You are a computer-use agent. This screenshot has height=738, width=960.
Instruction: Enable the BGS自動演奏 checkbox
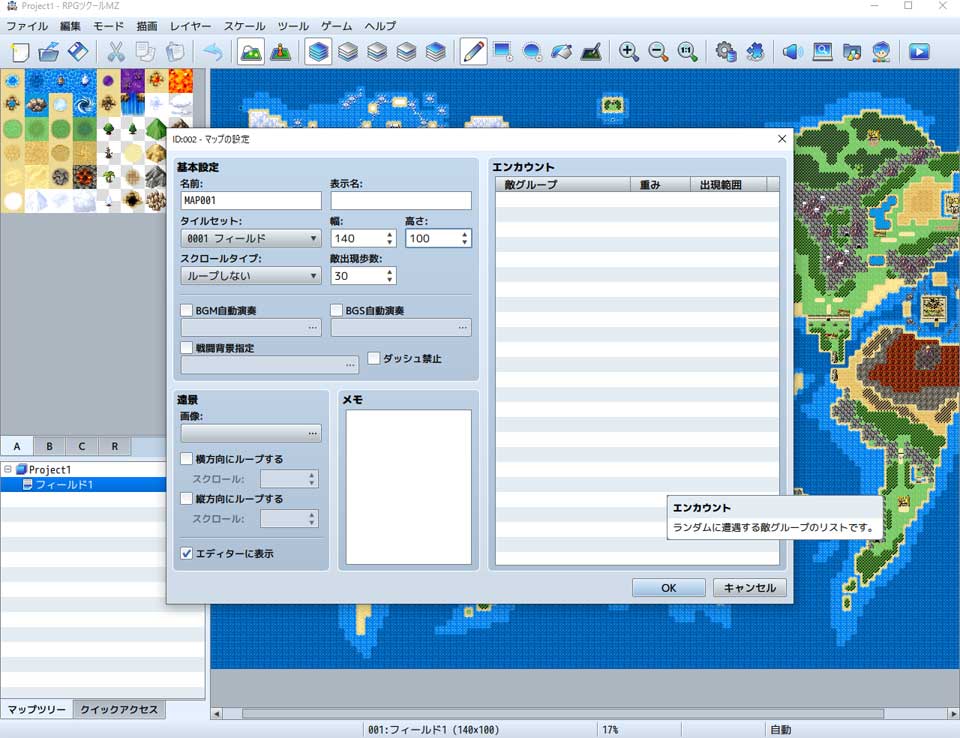pyautogui.click(x=336, y=311)
